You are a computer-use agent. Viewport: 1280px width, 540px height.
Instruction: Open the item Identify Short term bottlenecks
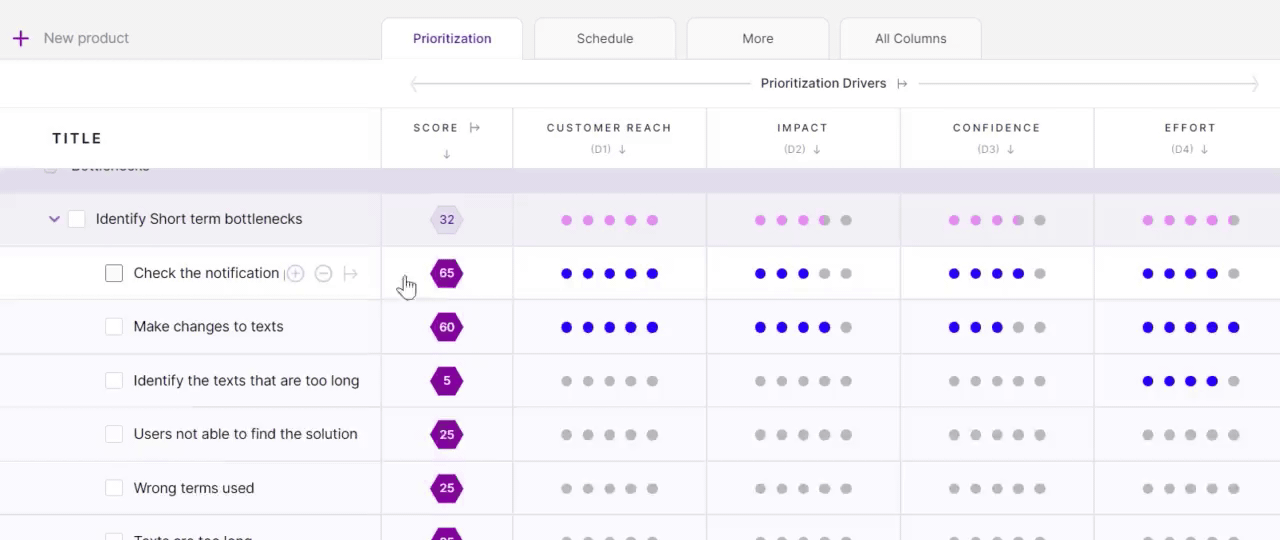coord(199,219)
